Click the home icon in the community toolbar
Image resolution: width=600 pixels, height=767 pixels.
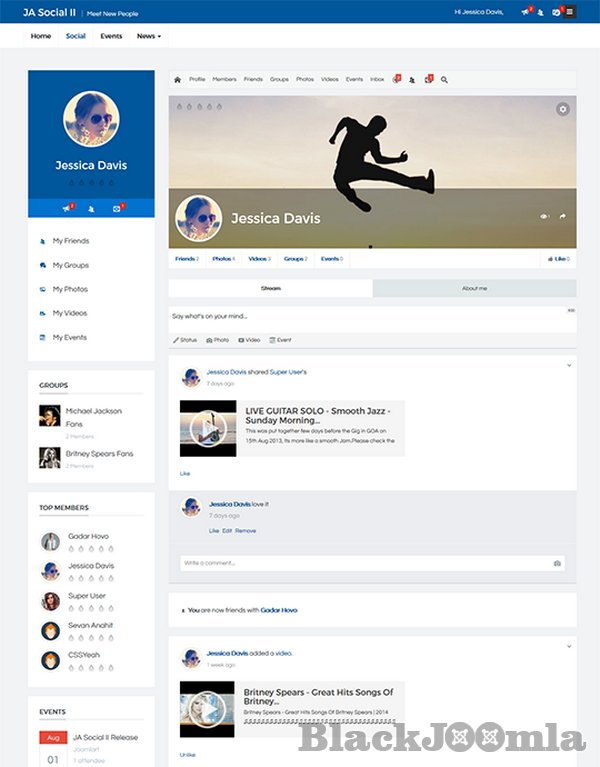tap(177, 79)
